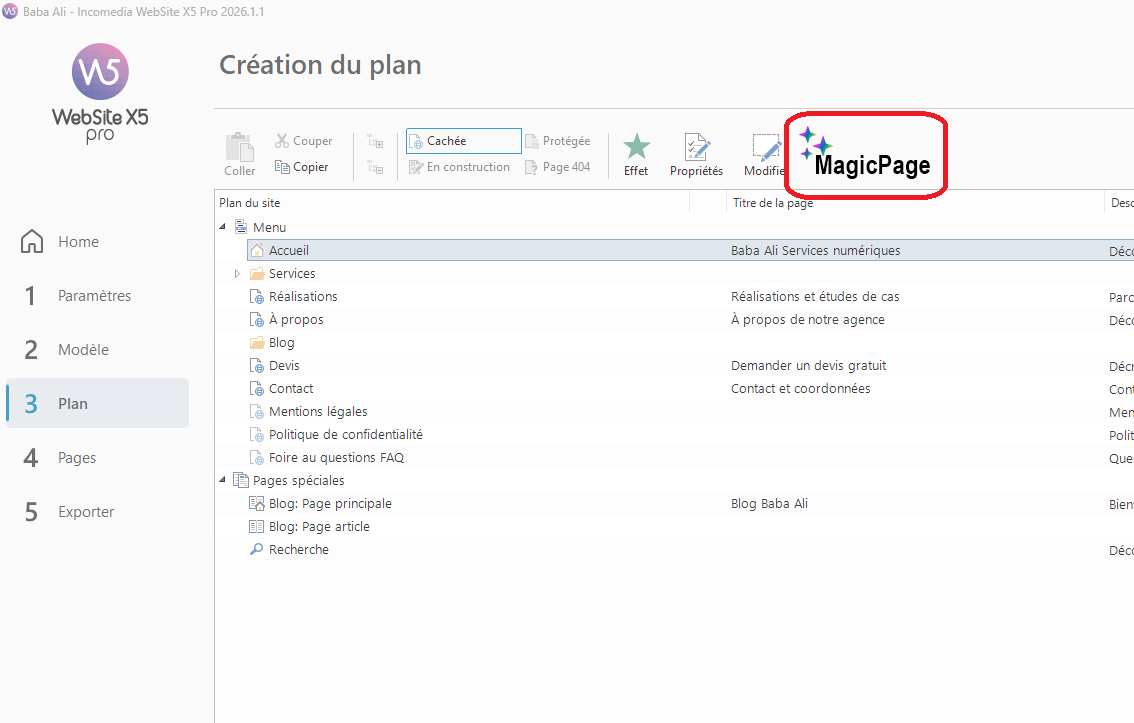
Task: Click the Effet star icon
Action: [x=636, y=148]
